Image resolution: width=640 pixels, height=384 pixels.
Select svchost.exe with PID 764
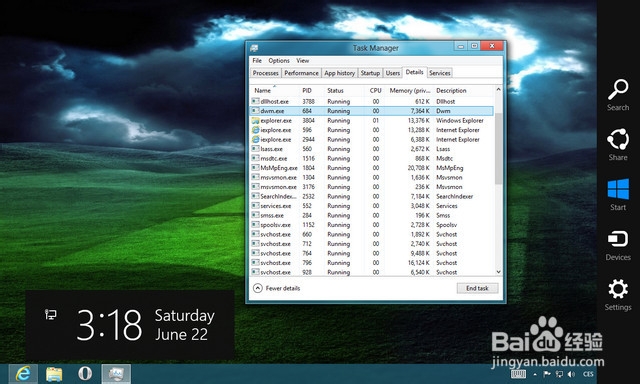click(372, 253)
